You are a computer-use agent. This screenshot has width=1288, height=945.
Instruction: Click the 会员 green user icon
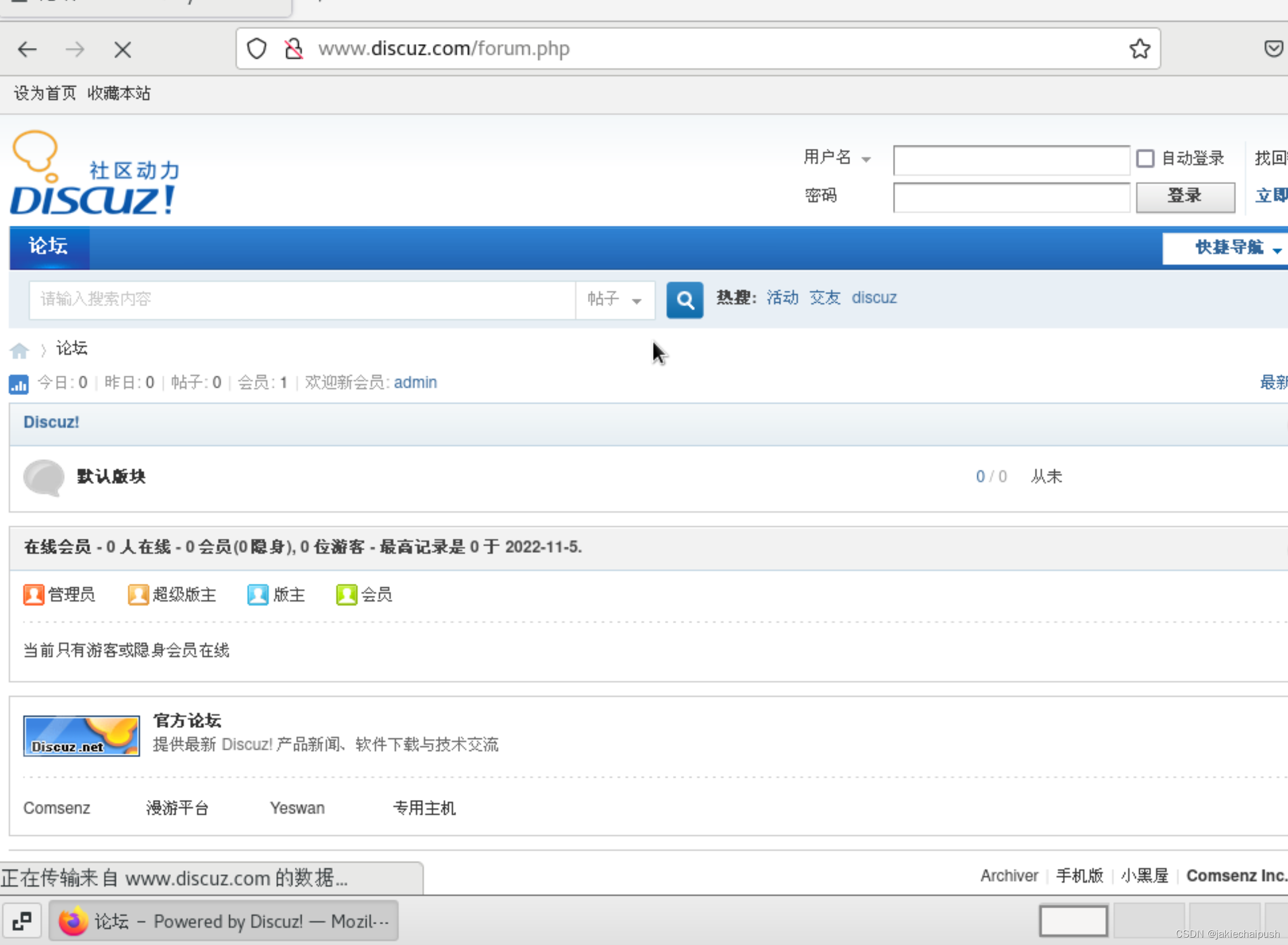[346, 594]
